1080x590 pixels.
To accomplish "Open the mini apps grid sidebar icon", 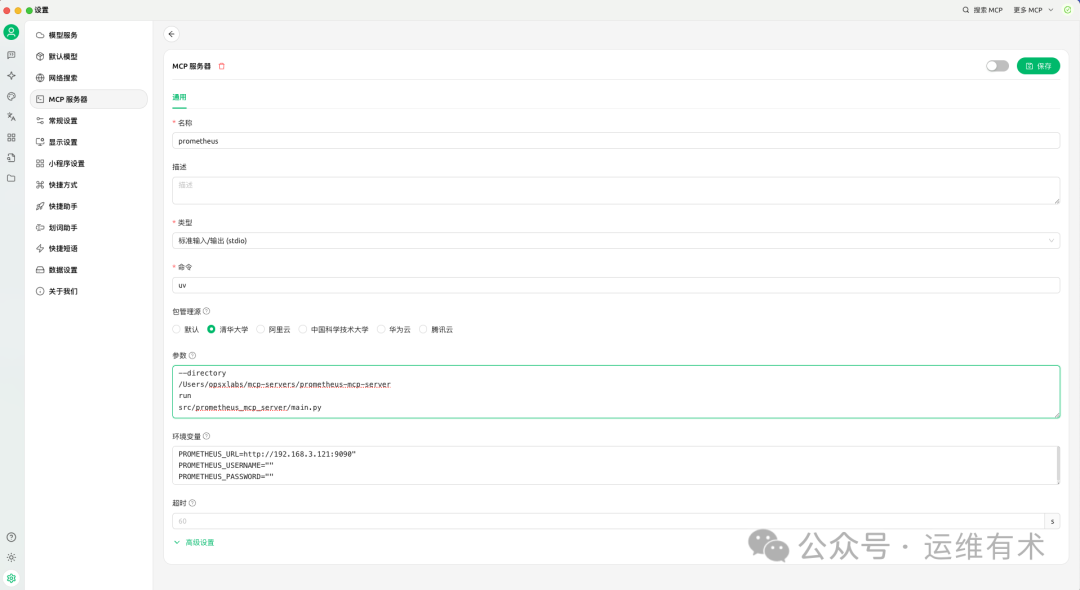I will click(x=10, y=138).
